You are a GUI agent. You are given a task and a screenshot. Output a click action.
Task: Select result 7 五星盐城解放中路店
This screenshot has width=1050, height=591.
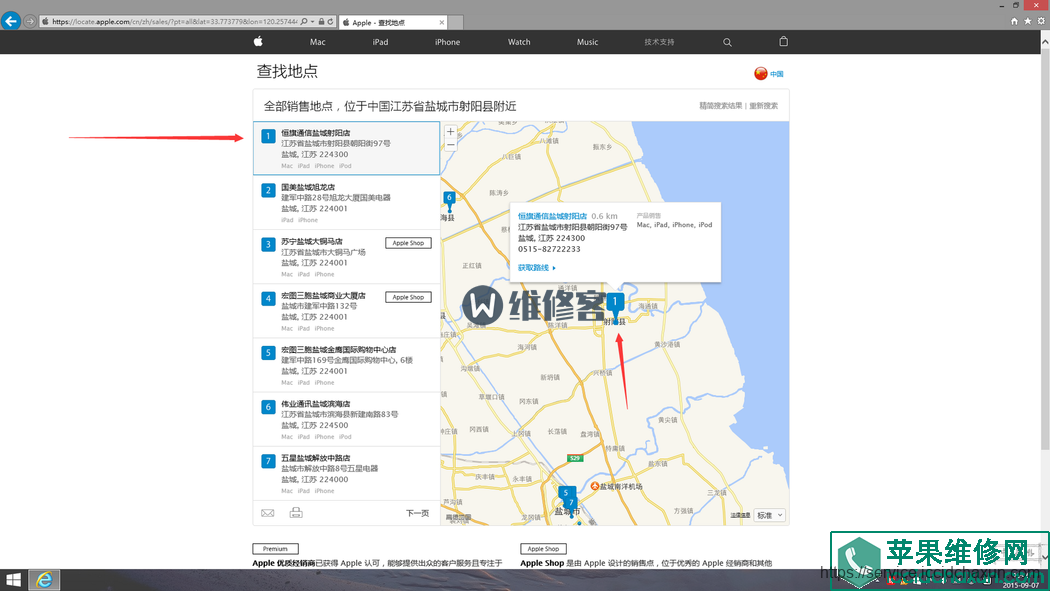(346, 473)
